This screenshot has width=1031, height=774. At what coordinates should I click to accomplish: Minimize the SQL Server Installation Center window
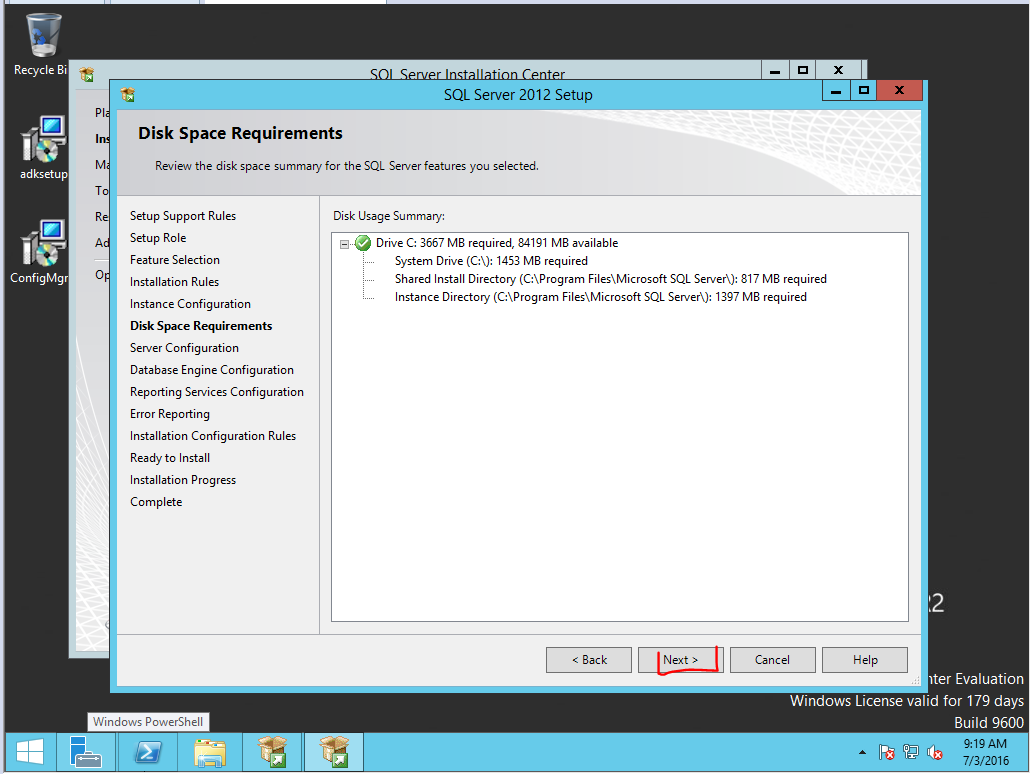(x=775, y=70)
